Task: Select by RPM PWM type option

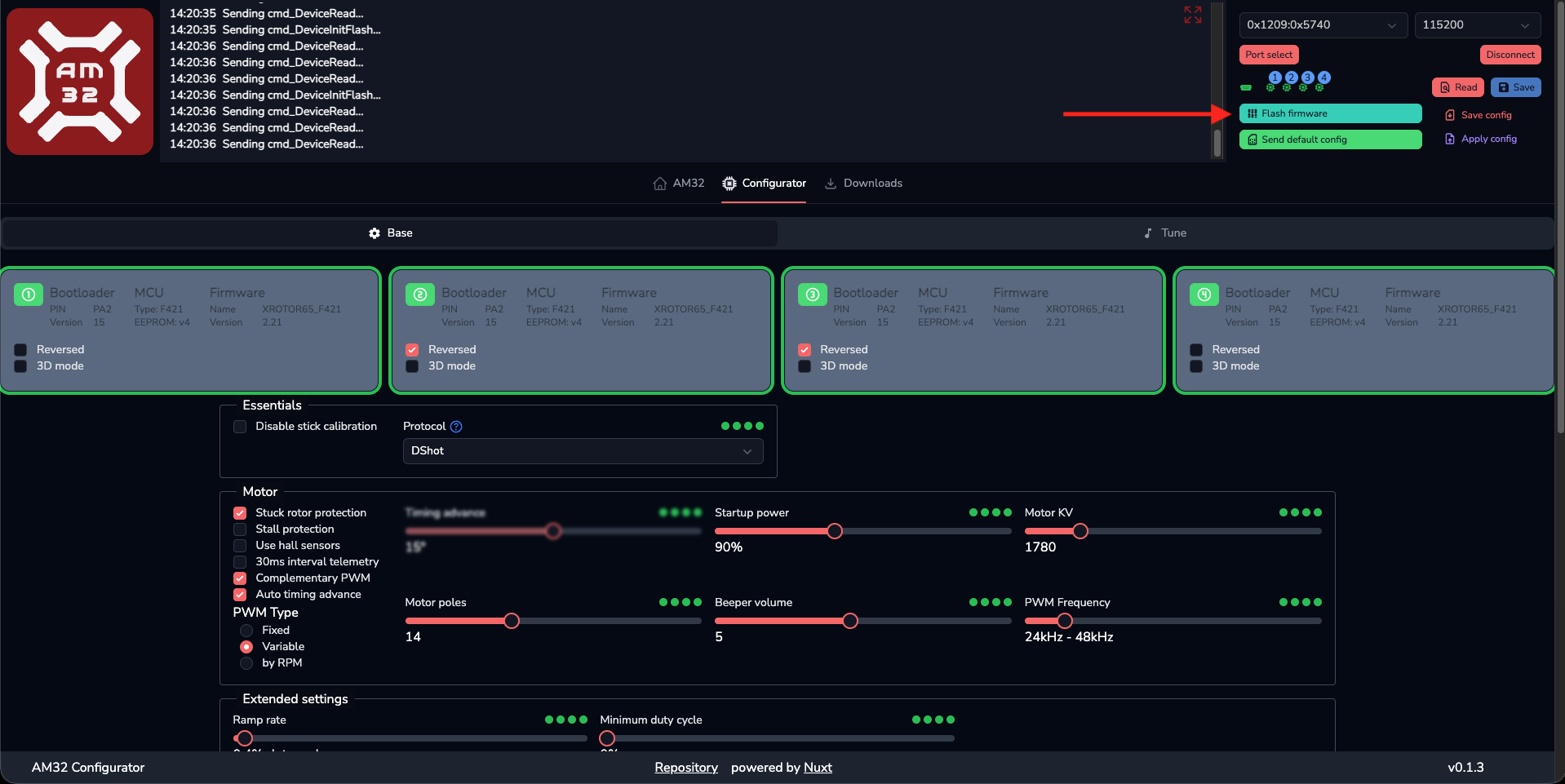Action: [246, 663]
